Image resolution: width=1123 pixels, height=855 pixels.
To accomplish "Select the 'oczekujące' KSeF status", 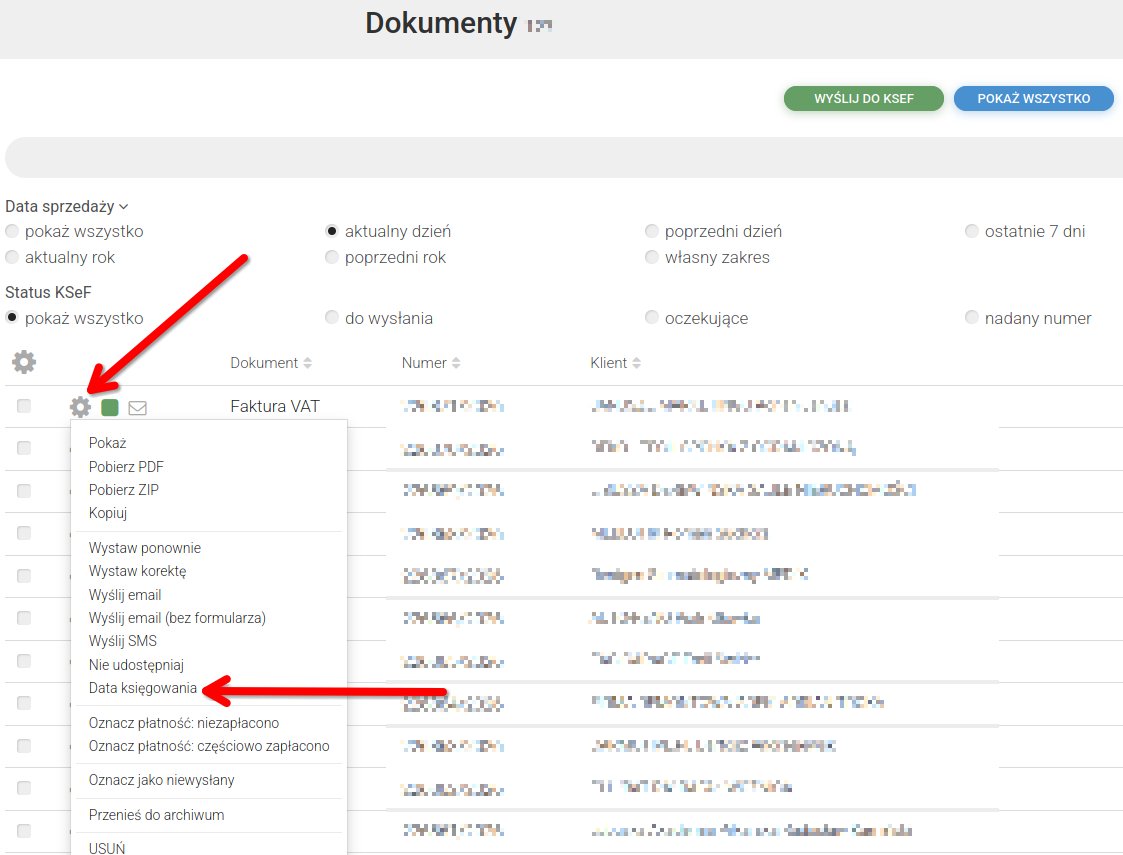I will (651, 317).
